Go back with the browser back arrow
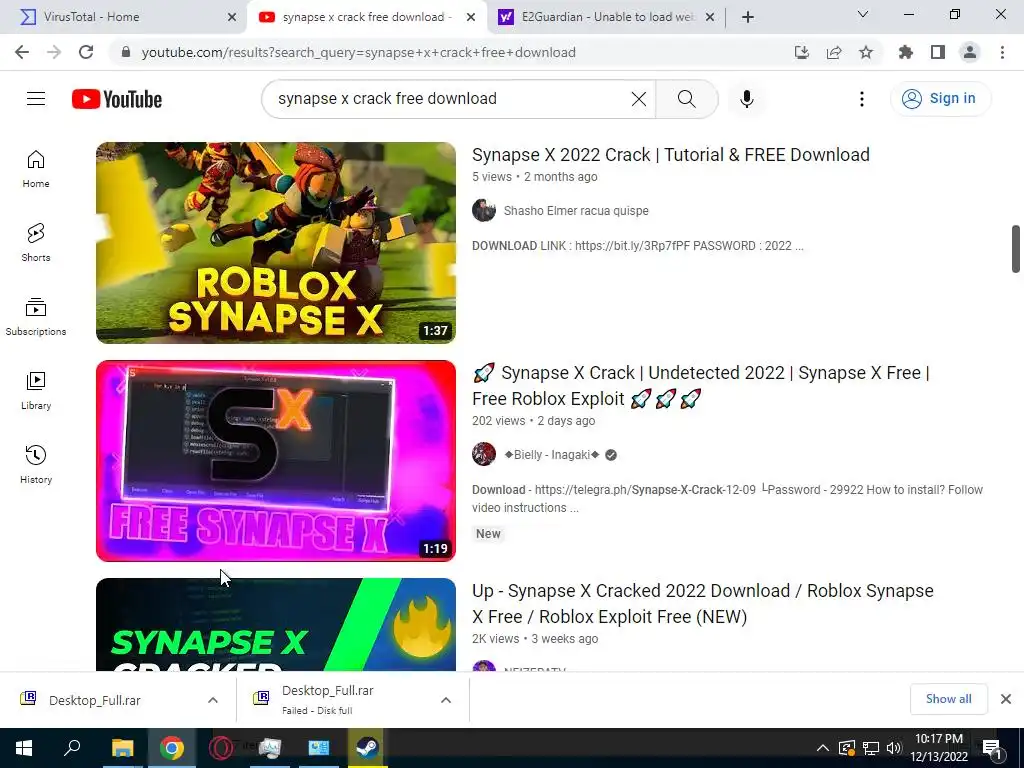The width and height of the screenshot is (1024, 768). 22,52
